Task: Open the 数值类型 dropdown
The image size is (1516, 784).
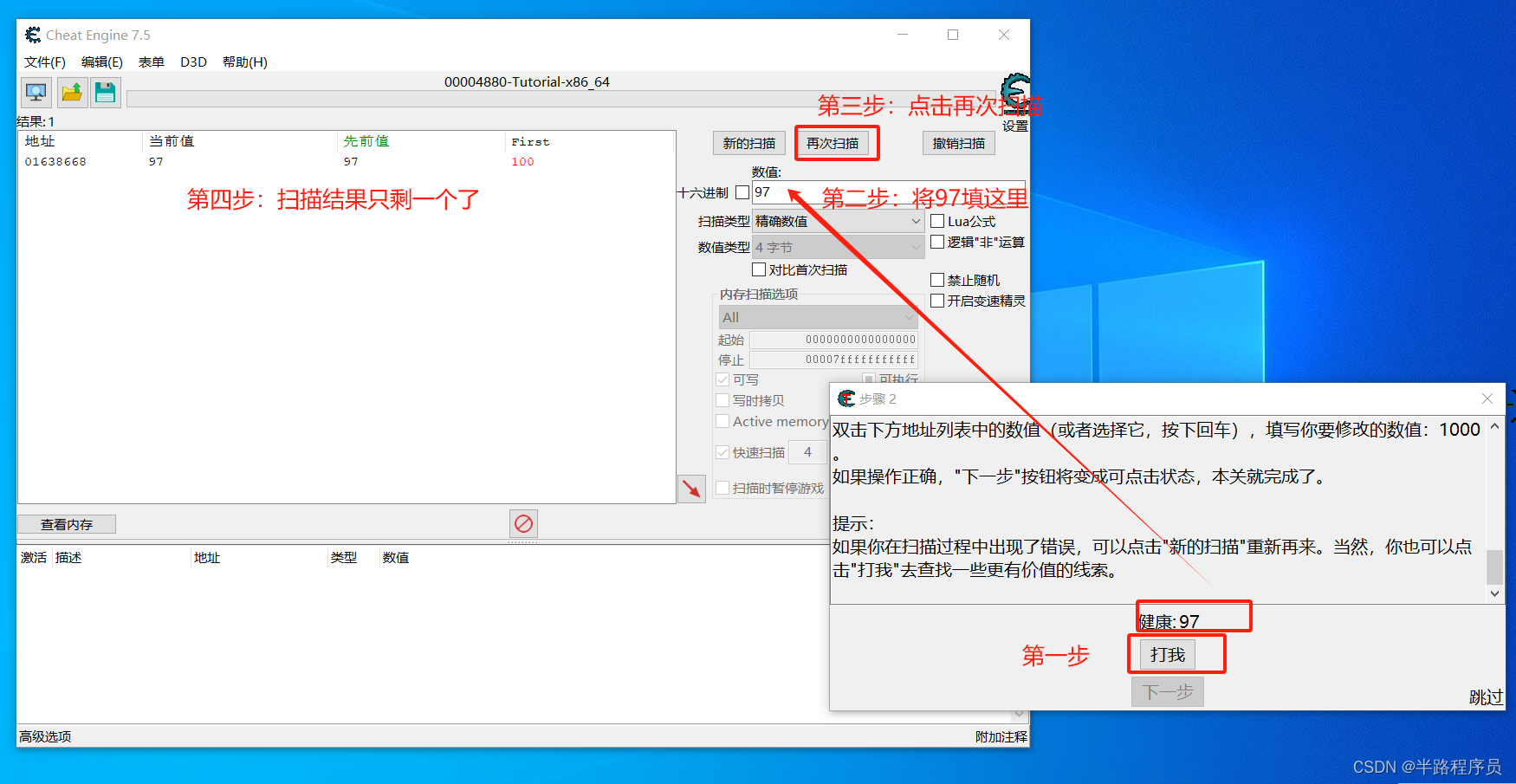Action: tap(838, 247)
